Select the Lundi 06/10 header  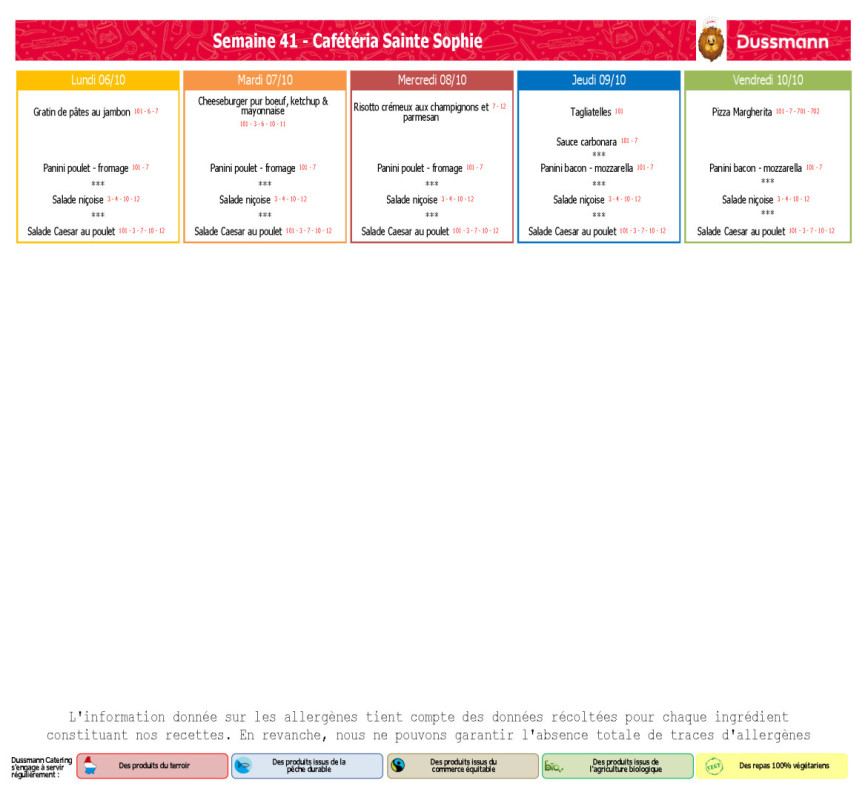[98, 80]
